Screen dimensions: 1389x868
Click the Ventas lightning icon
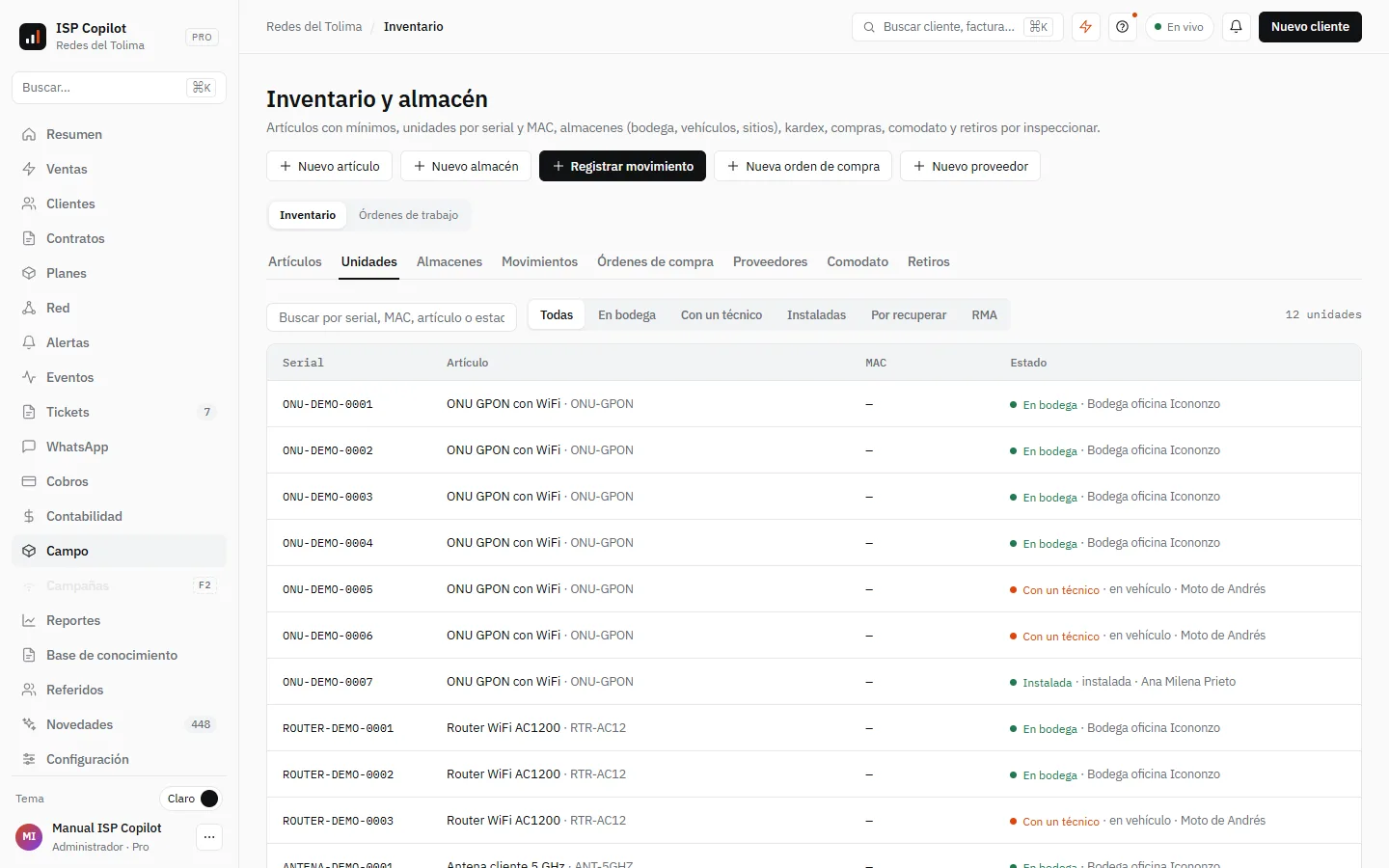click(29, 169)
